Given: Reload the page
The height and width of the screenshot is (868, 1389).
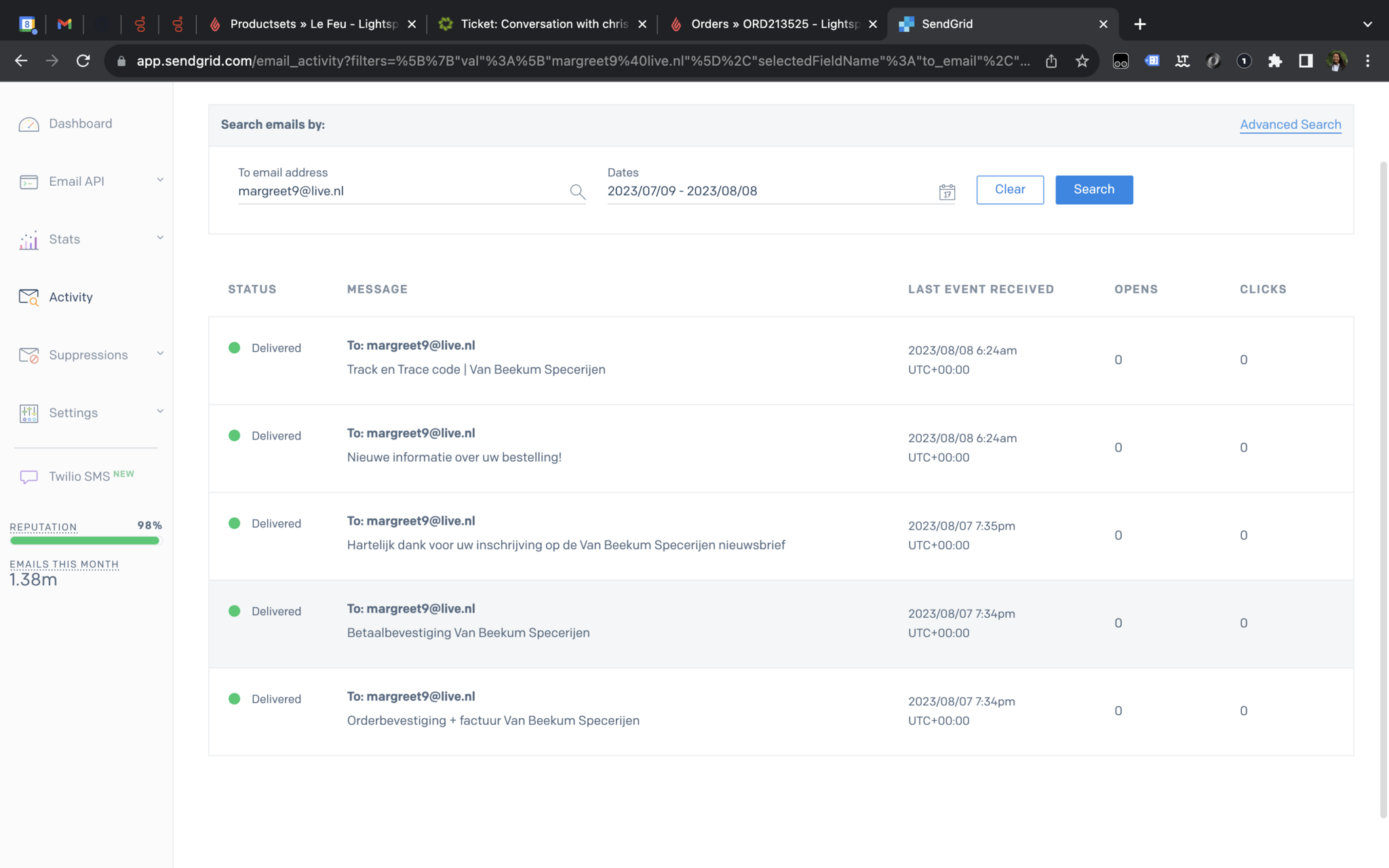Looking at the screenshot, I should (x=83, y=61).
